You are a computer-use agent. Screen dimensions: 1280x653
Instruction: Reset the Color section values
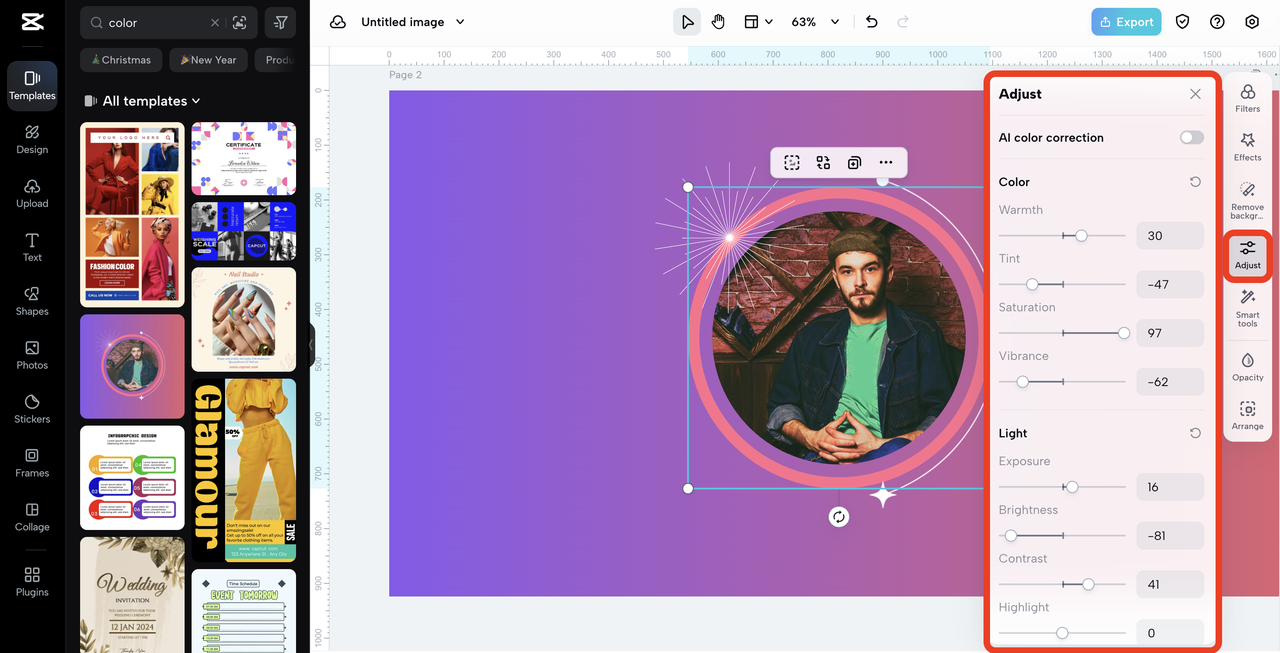1195,182
